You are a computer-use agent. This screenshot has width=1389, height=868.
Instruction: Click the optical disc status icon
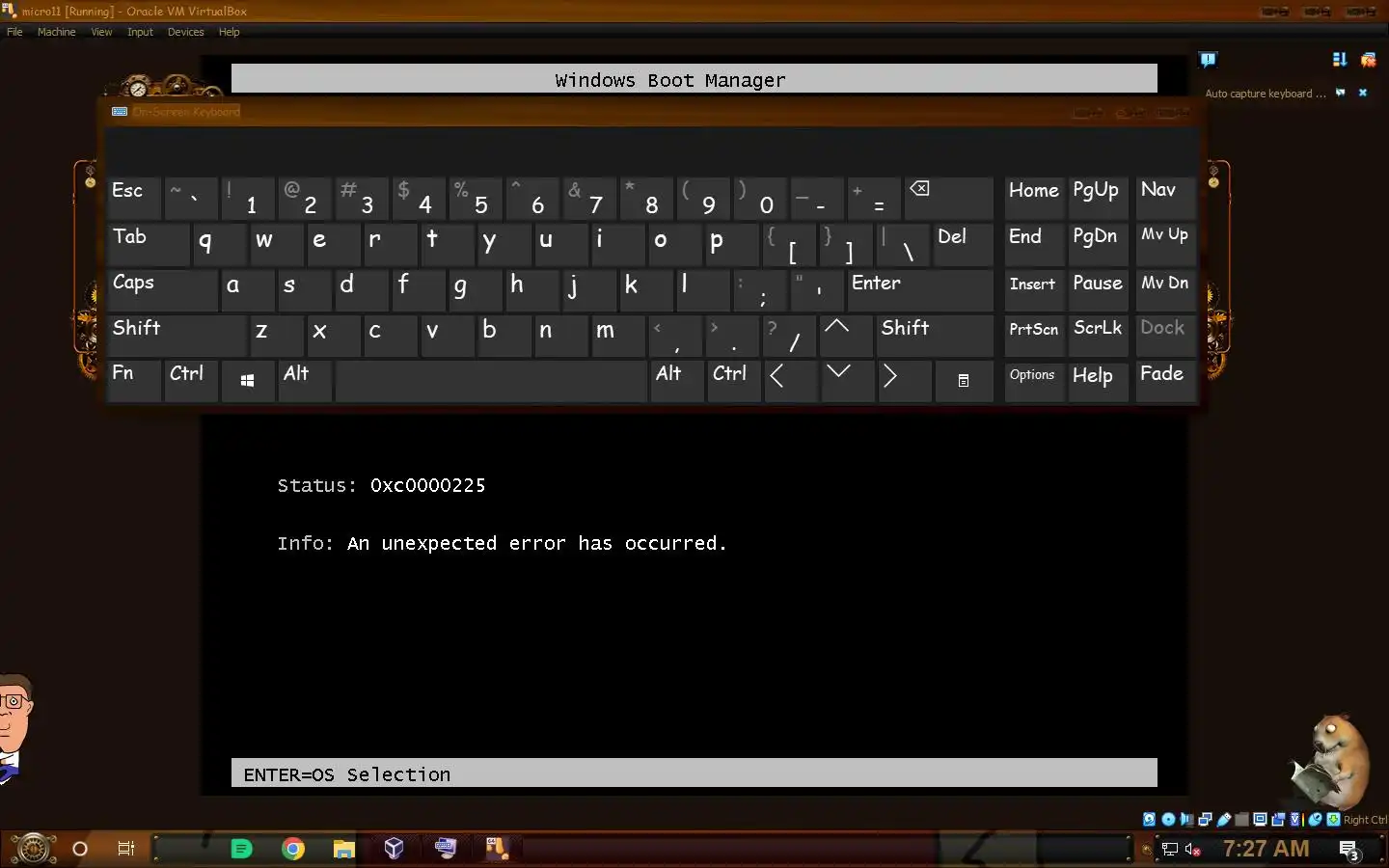1168,820
